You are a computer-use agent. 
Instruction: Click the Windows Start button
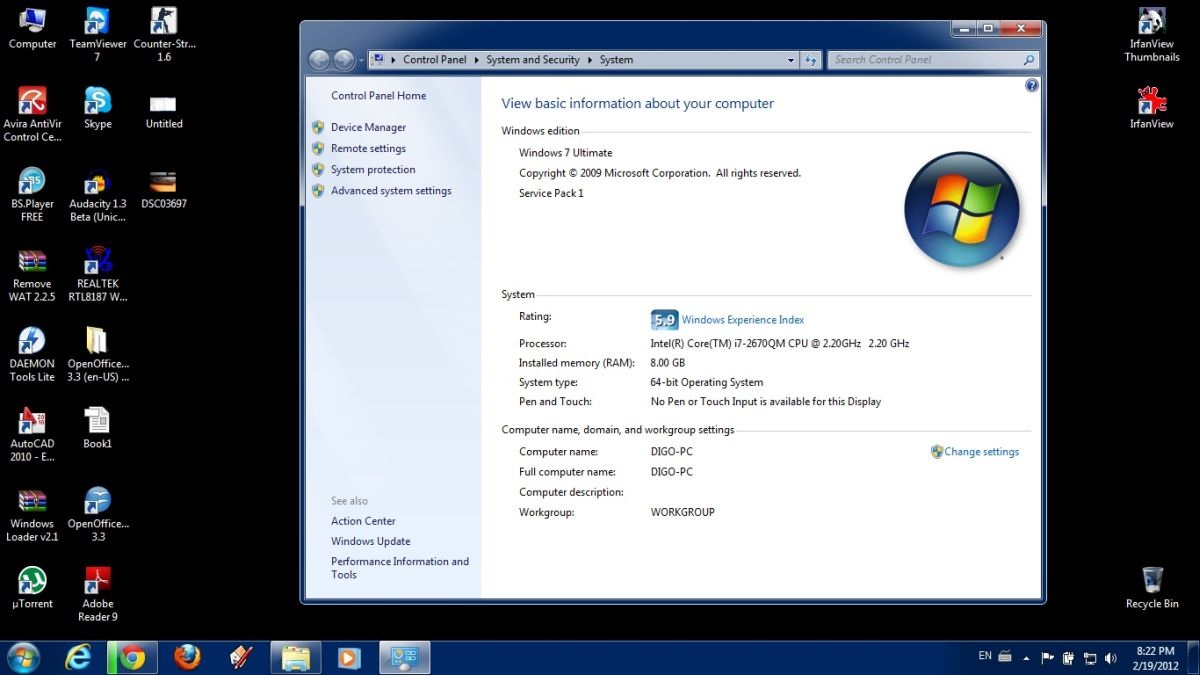pyautogui.click(x=23, y=657)
